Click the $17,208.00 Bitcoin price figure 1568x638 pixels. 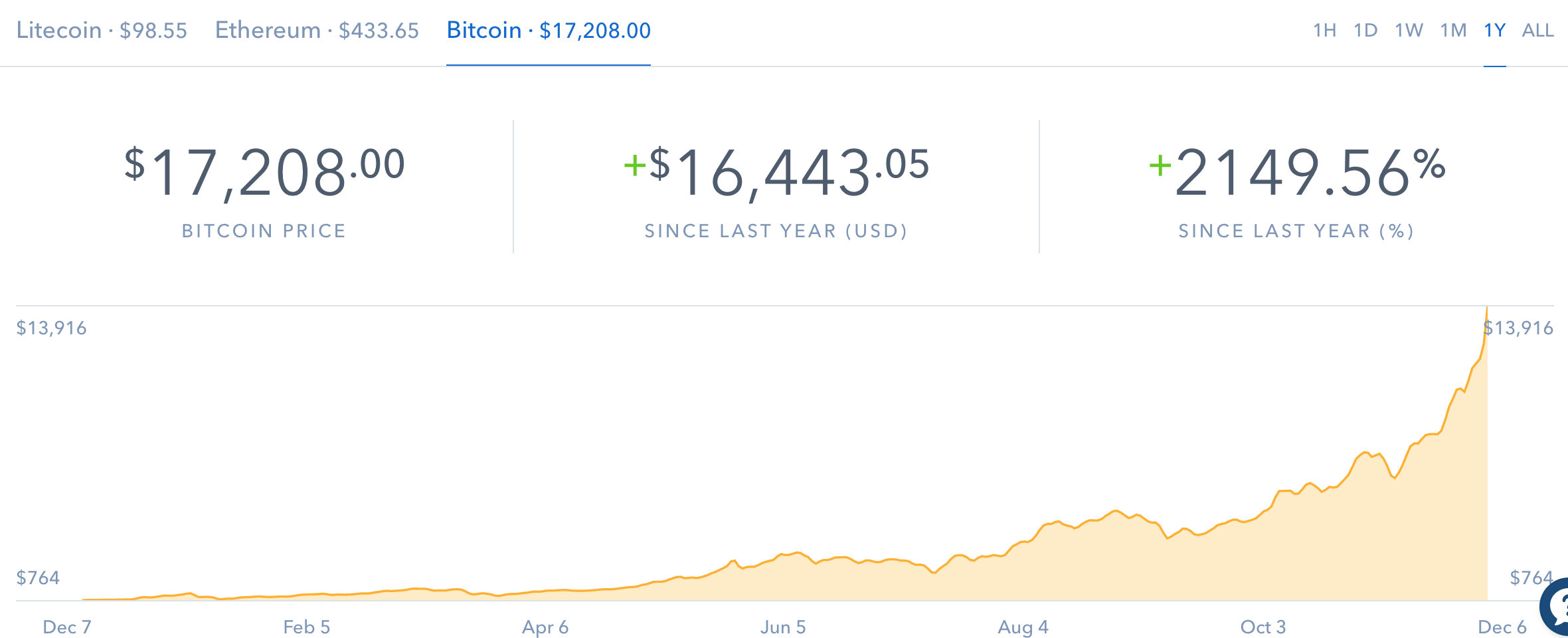[264, 173]
